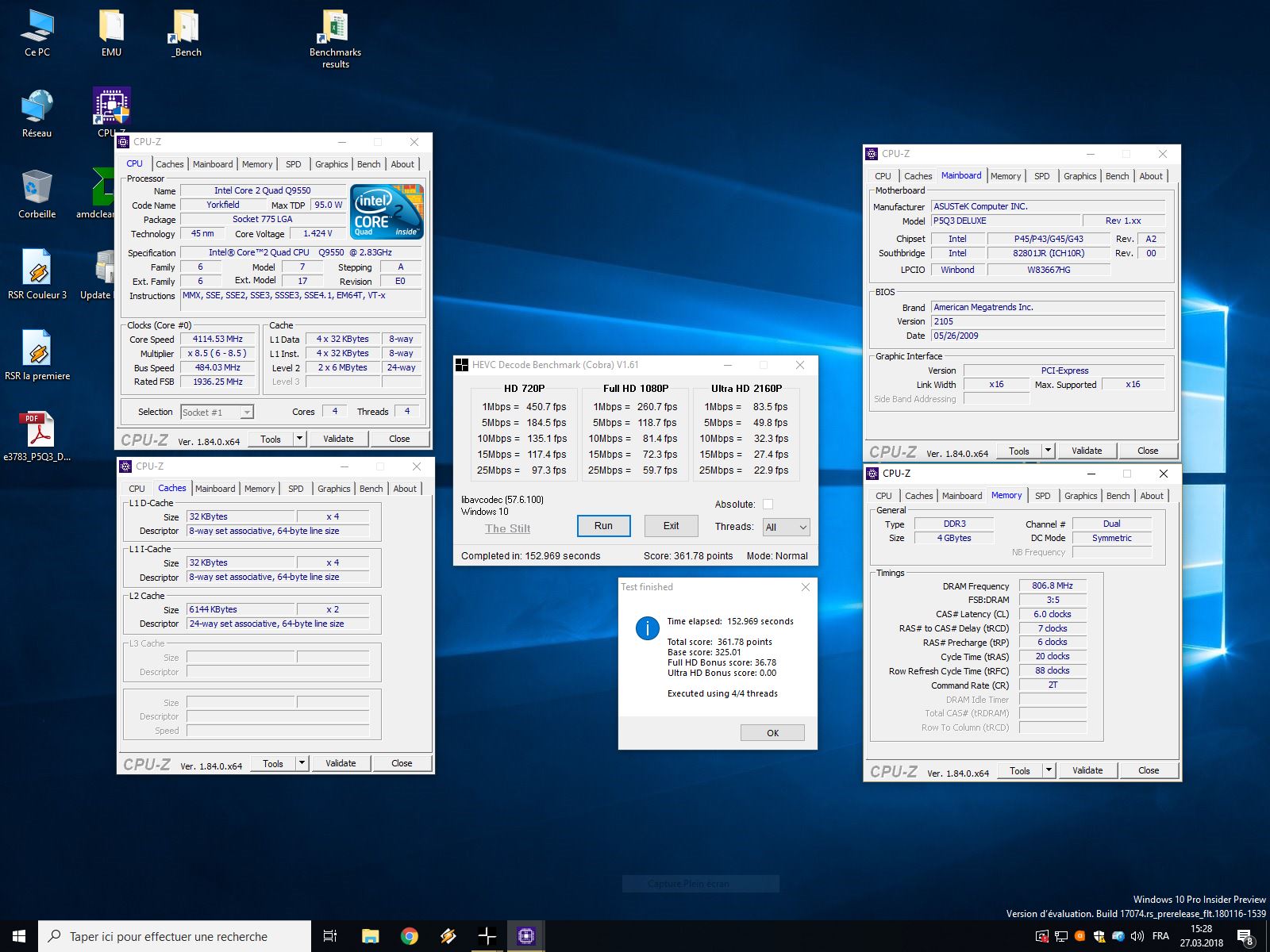Click the screen capture crosshair taskbar icon
This screenshot has height=952, width=1270.
[487, 936]
